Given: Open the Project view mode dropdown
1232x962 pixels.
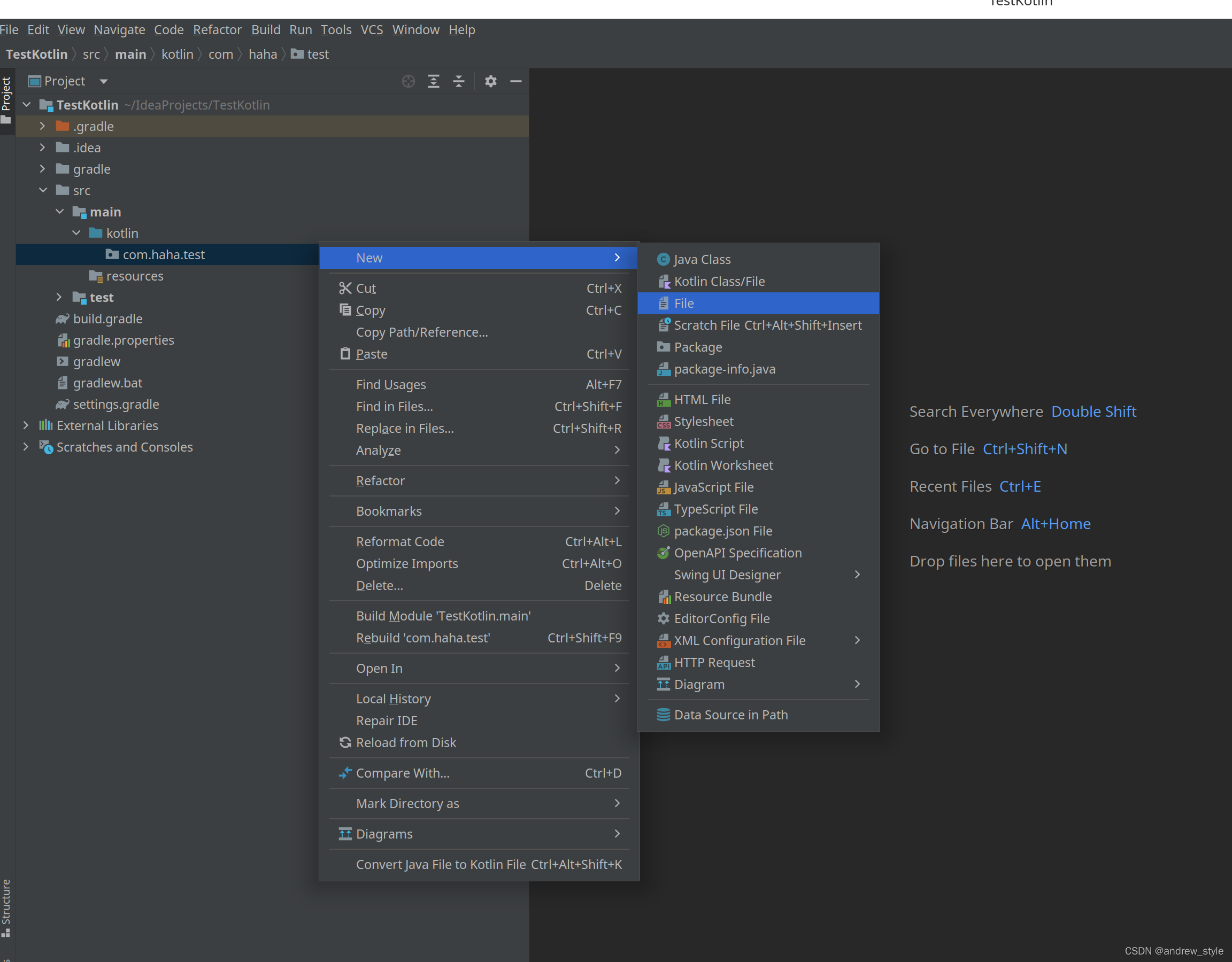Looking at the screenshot, I should pos(103,81).
